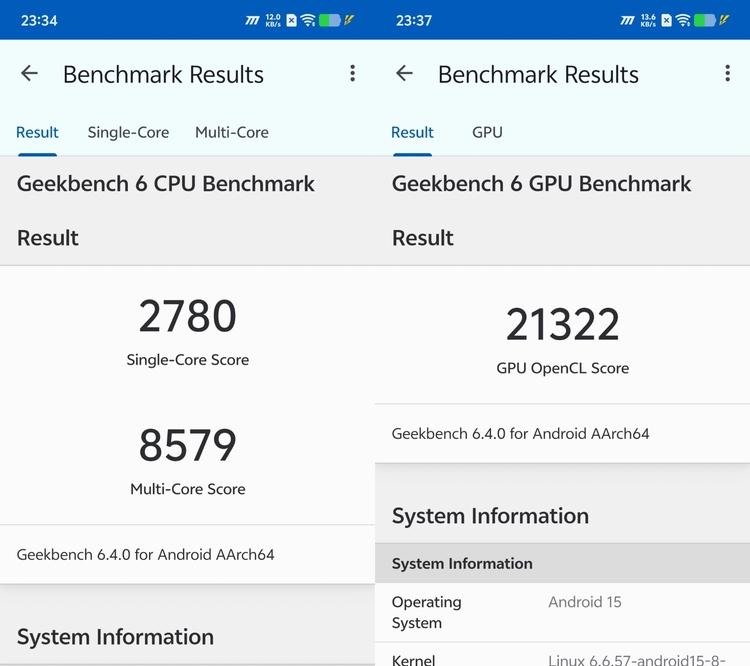Tap the 13.6 KB/s network speed indicator
This screenshot has height=666, width=750.
point(648,20)
